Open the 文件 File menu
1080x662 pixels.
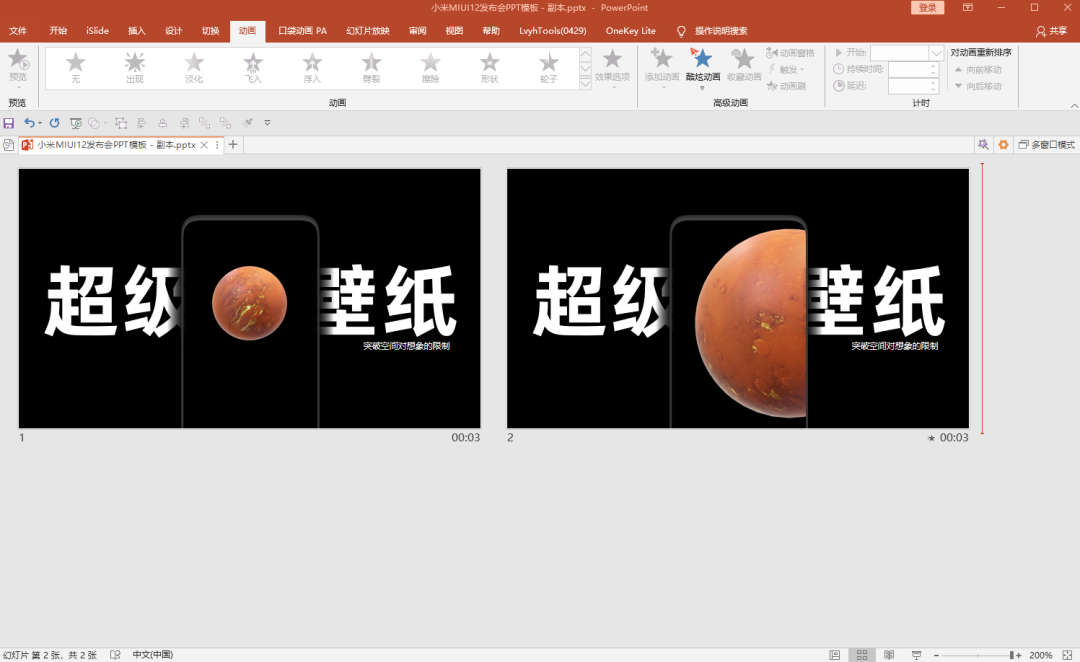(x=18, y=31)
